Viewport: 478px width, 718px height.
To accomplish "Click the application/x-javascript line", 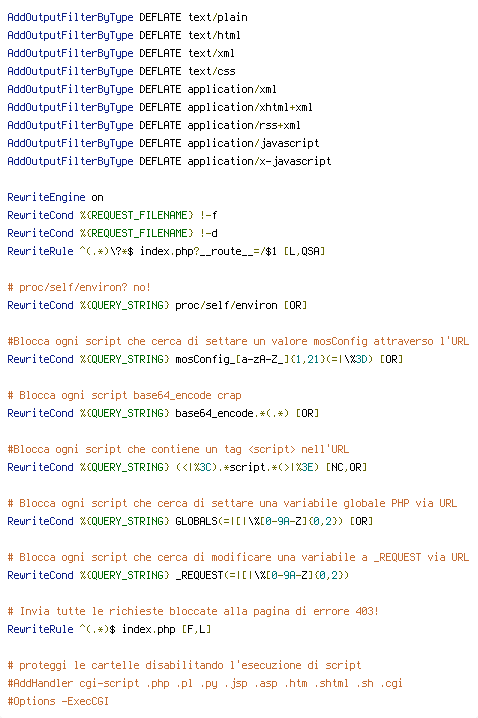I will pyautogui.click(x=169, y=161).
